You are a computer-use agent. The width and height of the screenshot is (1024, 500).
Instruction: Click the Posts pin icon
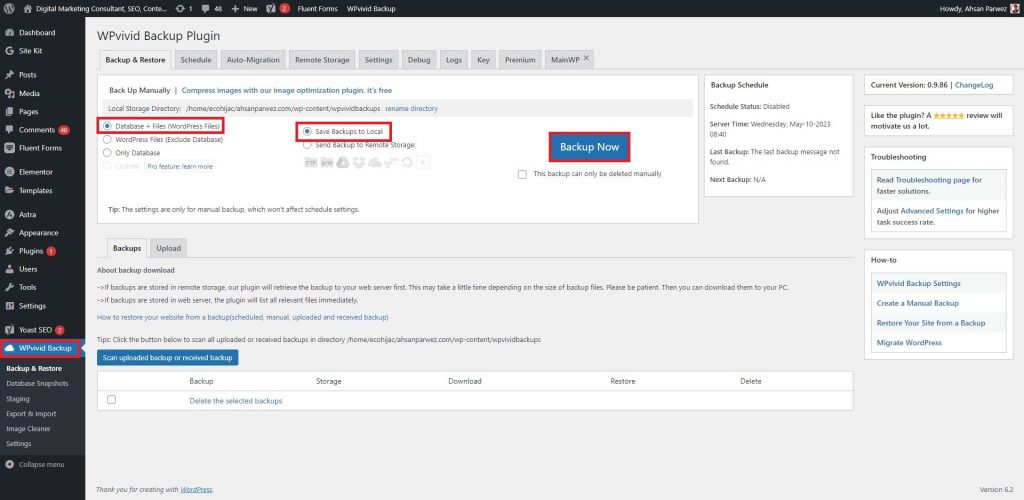click(9, 75)
